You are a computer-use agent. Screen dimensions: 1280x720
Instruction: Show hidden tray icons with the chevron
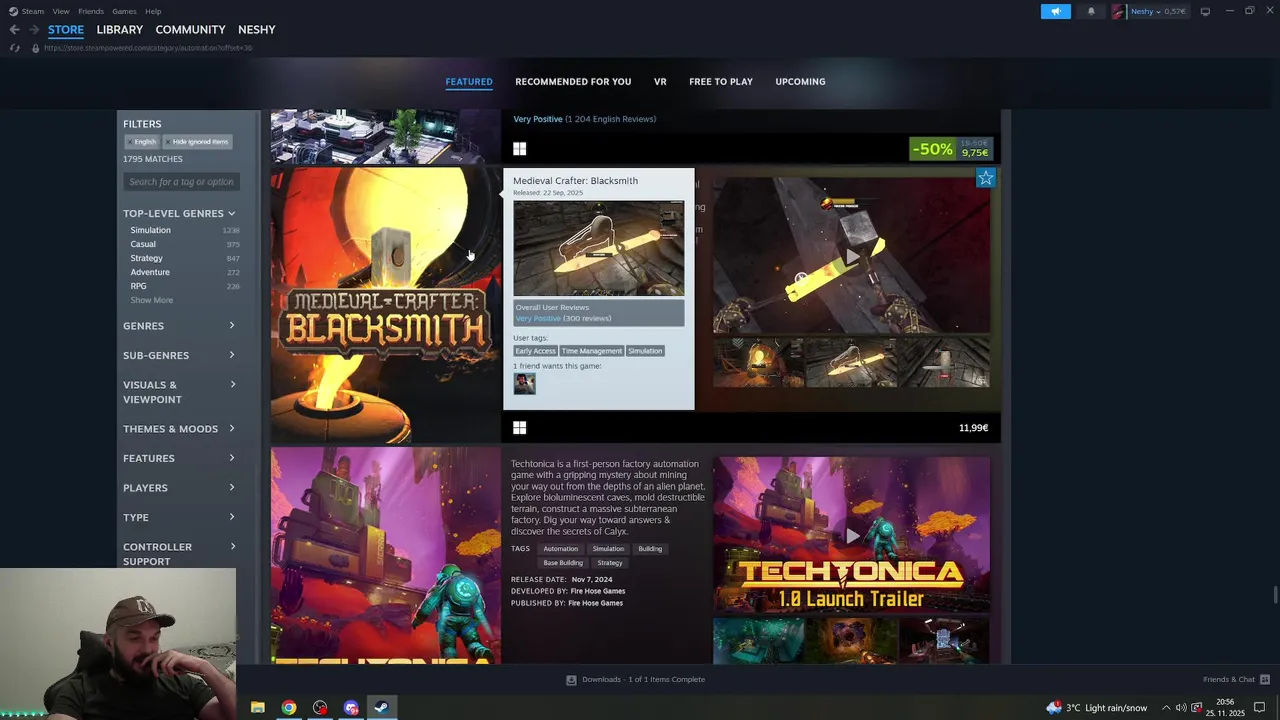tap(1165, 708)
